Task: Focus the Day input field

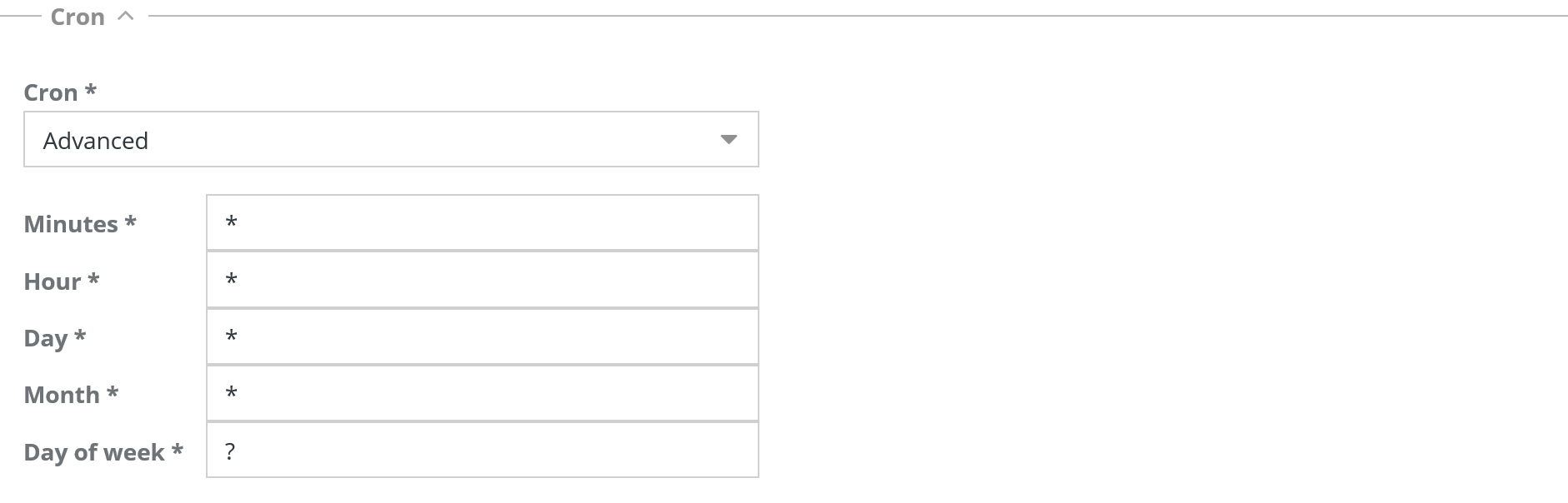Action: tap(482, 336)
